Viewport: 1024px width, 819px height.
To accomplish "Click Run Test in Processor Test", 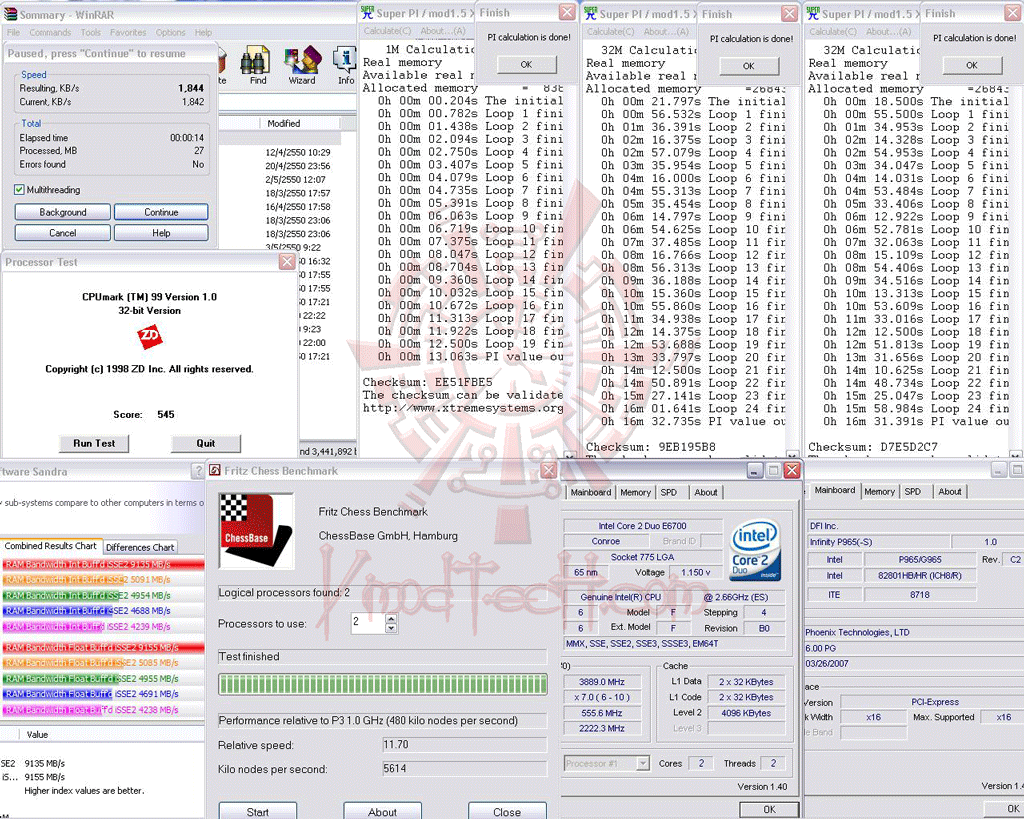I will [x=94, y=443].
